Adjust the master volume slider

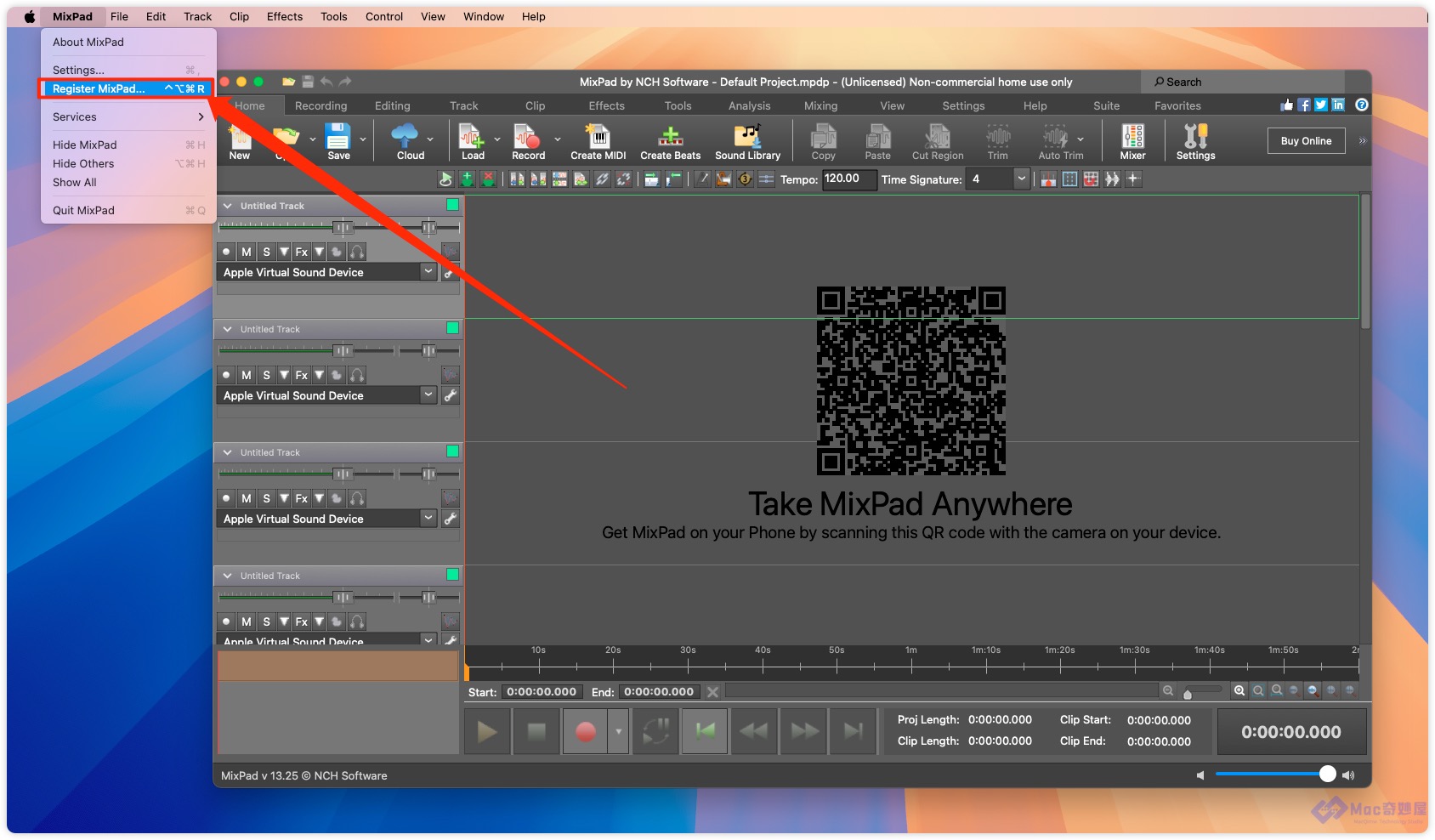point(1327,774)
